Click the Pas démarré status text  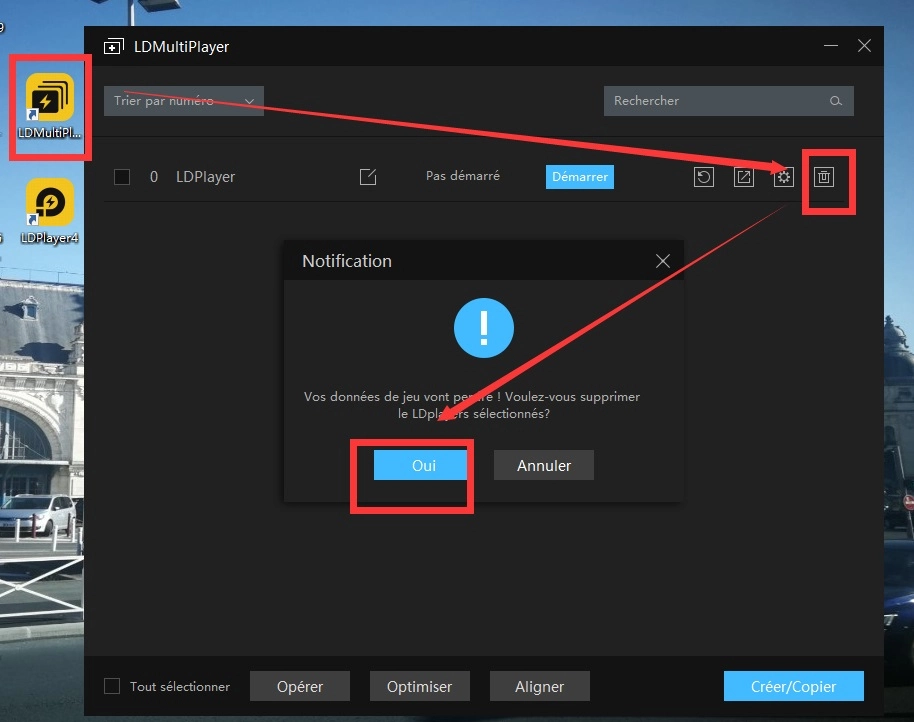[x=463, y=176]
